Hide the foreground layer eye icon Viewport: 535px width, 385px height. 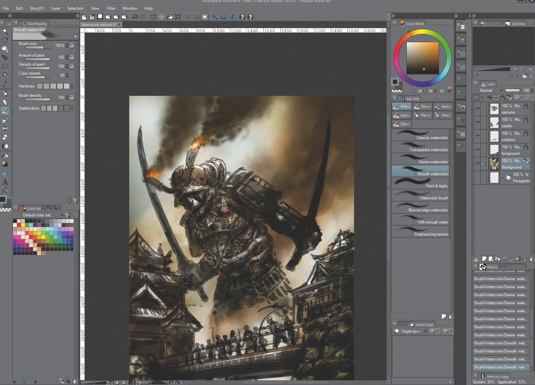[477, 150]
